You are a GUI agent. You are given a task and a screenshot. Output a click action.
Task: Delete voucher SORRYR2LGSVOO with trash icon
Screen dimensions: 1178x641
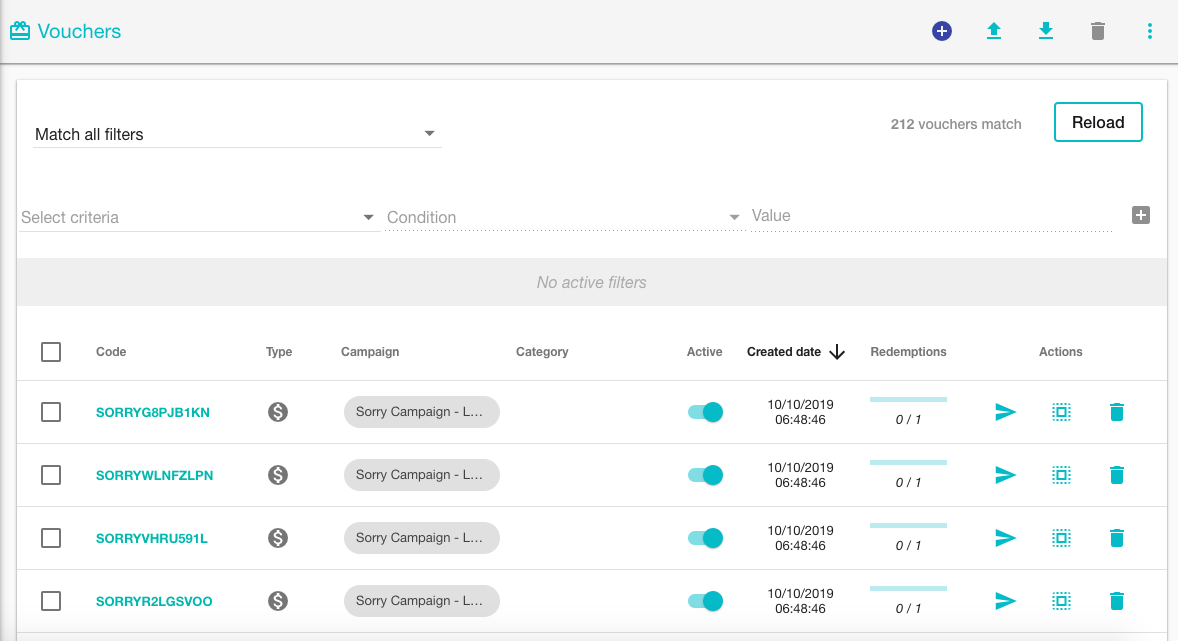(x=1116, y=601)
